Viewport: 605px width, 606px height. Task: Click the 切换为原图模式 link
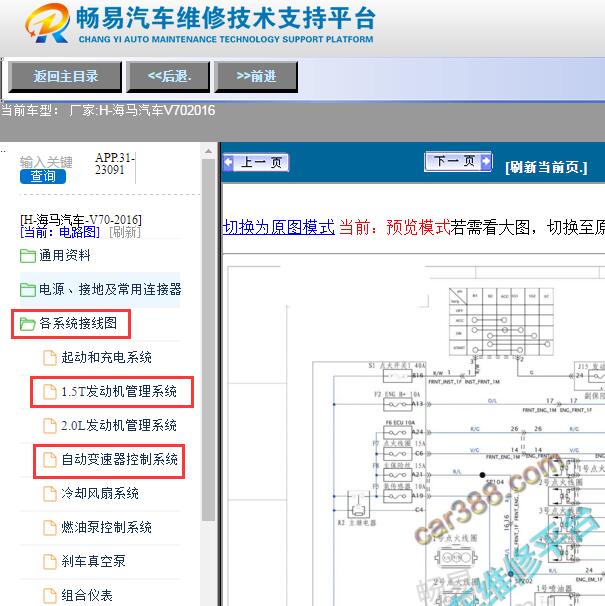click(279, 227)
